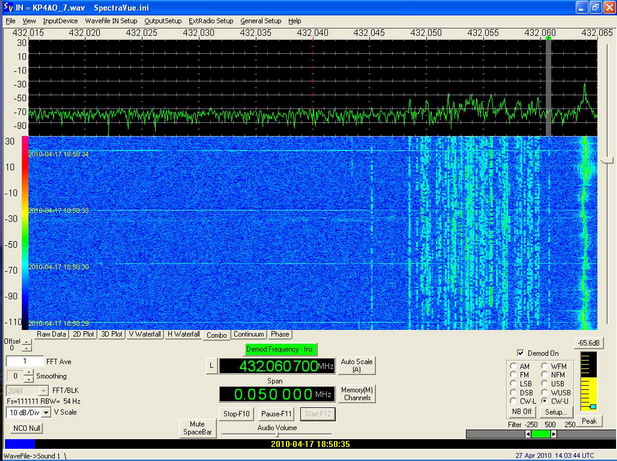617x461 pixels.
Task: Switch to the 3D Plot tab
Action: point(110,334)
